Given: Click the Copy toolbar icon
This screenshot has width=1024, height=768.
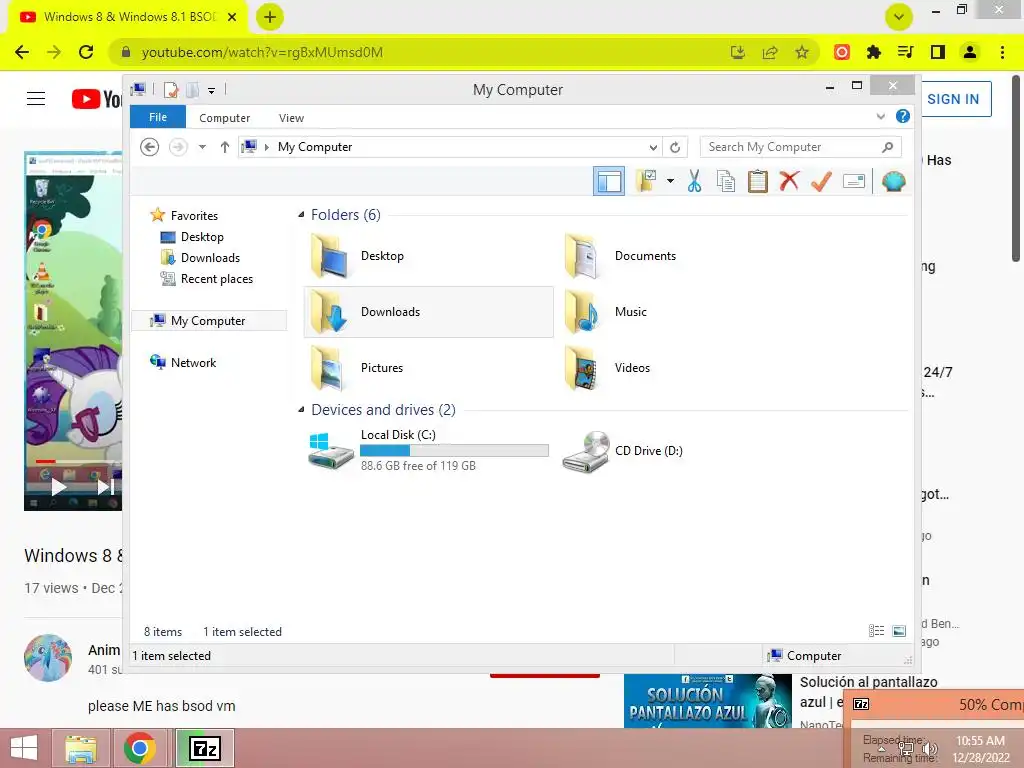Looking at the screenshot, I should point(726,181).
